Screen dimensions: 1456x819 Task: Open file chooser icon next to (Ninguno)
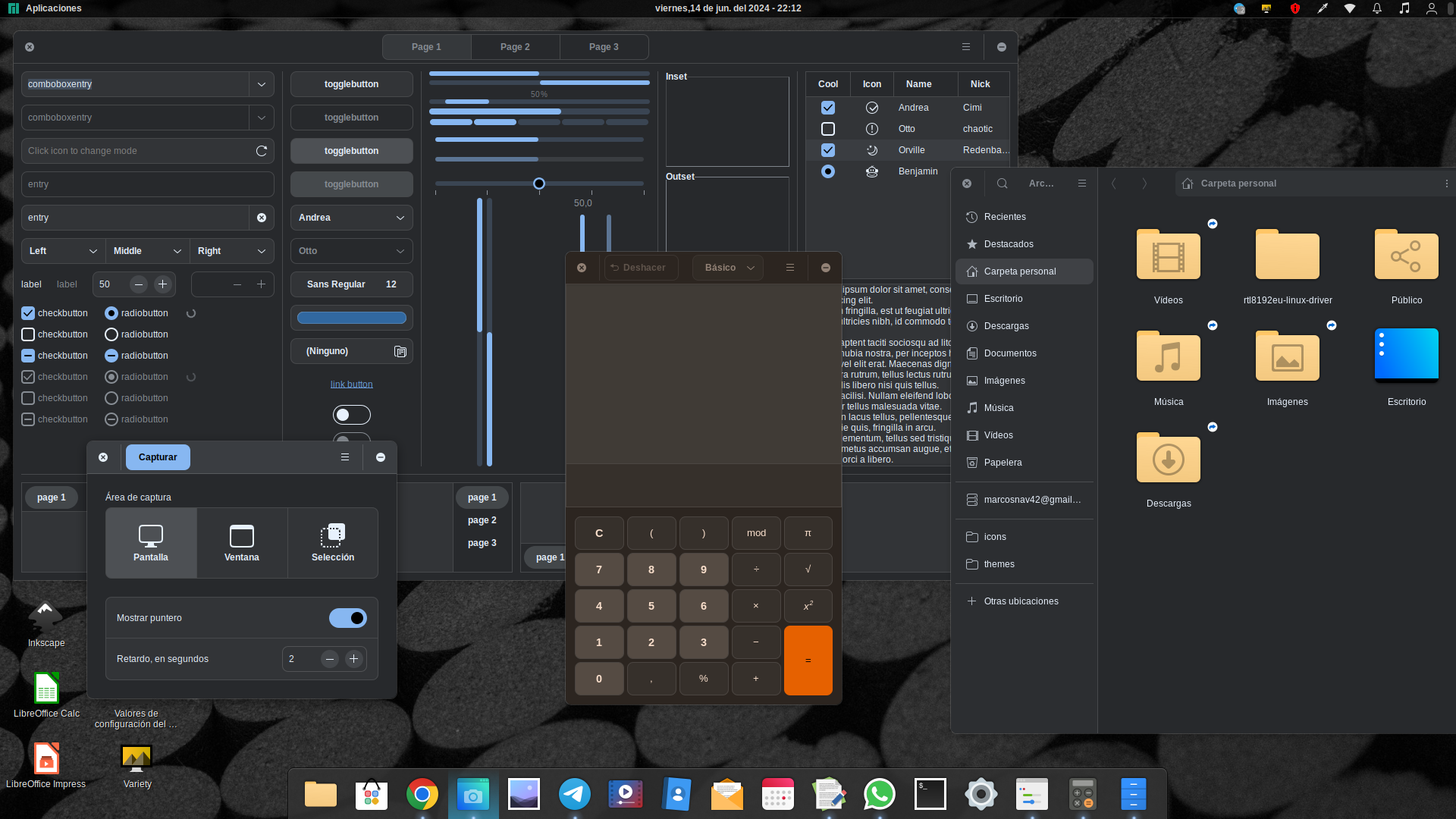tap(400, 351)
